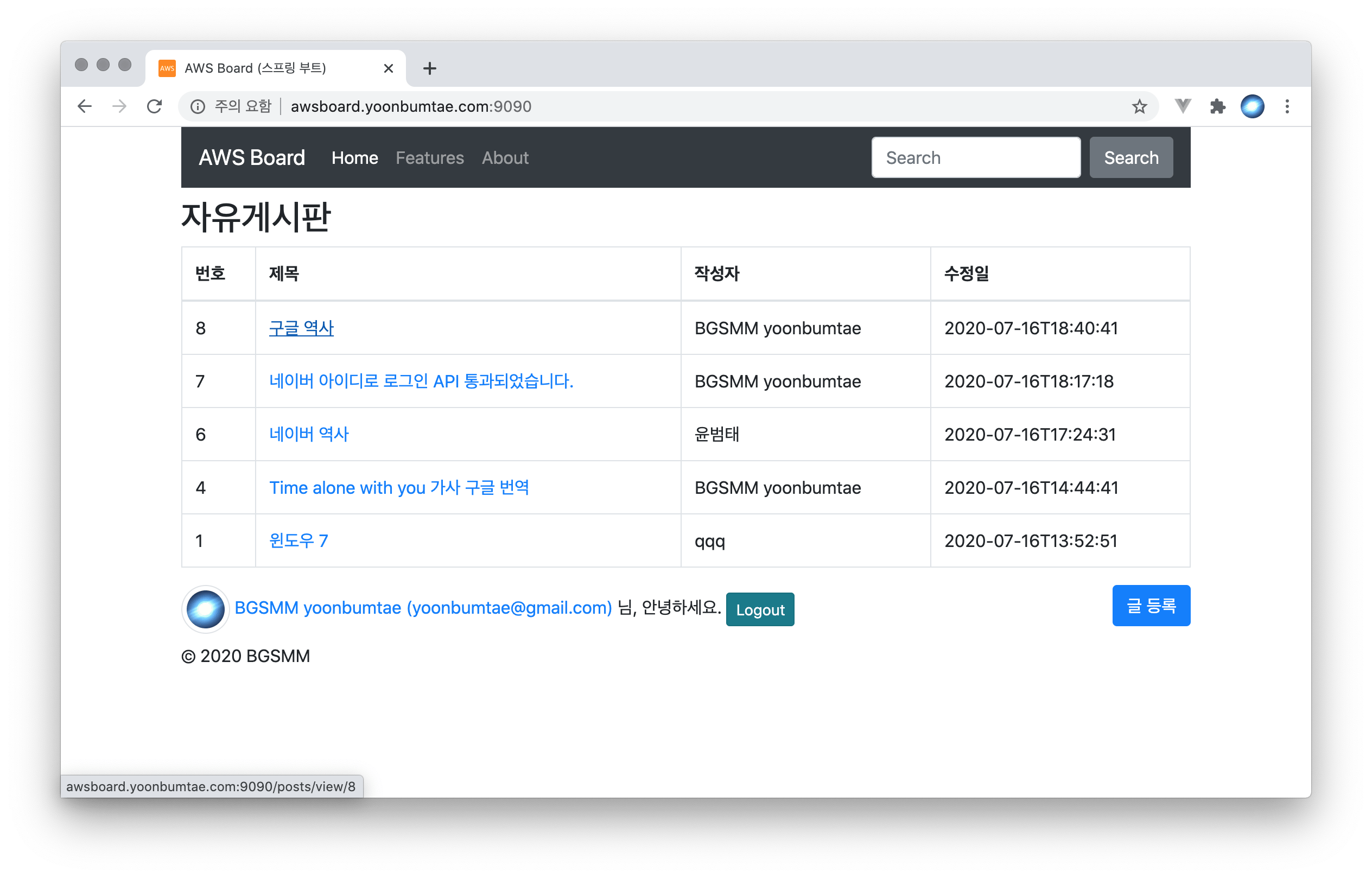Image resolution: width=1372 pixels, height=878 pixels.
Task: Click the Chrome profile avatar in toolbar
Action: click(x=1252, y=106)
